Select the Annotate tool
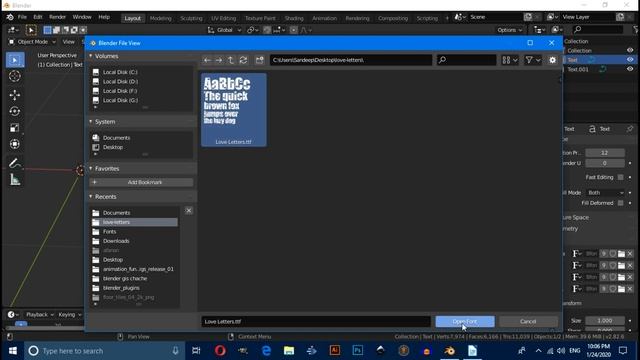This screenshot has width=640, height=360. point(15,163)
